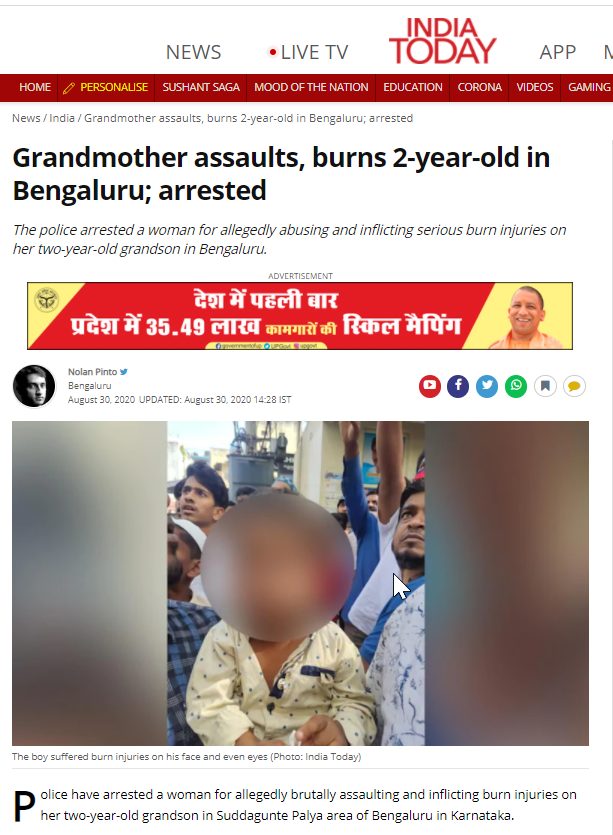Open the EDUCATION tab
Image resolution: width=613 pixels, height=835 pixels.
tap(413, 87)
